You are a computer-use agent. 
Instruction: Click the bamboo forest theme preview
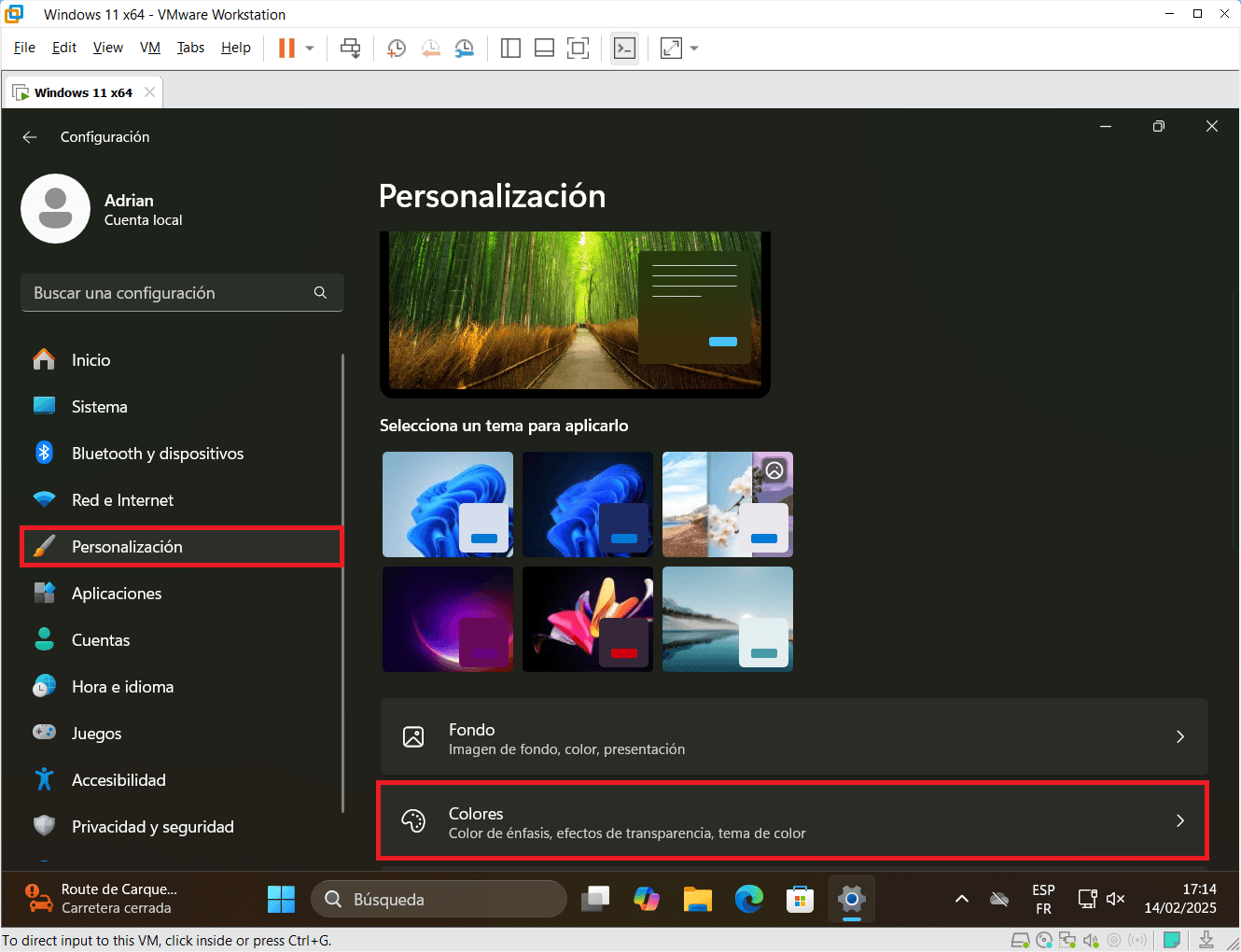(575, 313)
